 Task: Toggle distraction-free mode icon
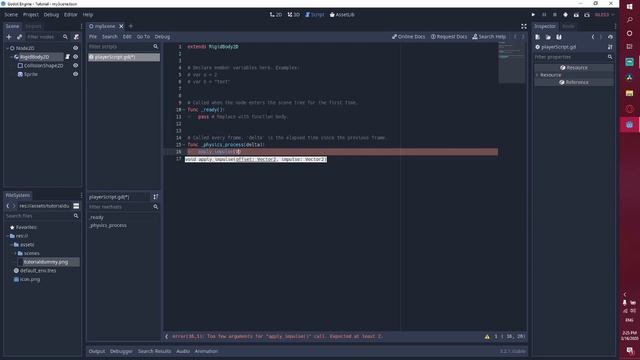524,26
